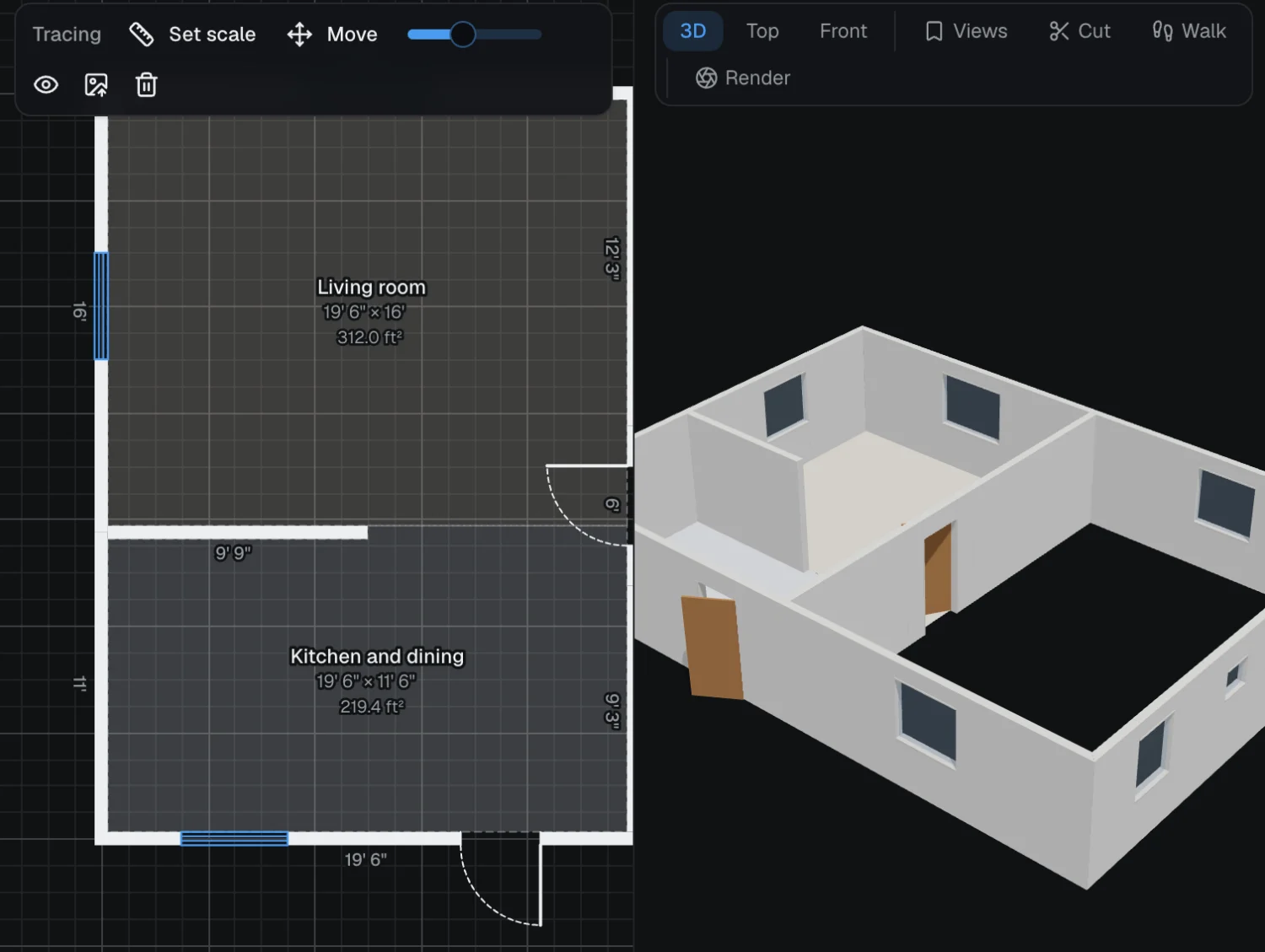Select the door swing on right wall

[588, 504]
